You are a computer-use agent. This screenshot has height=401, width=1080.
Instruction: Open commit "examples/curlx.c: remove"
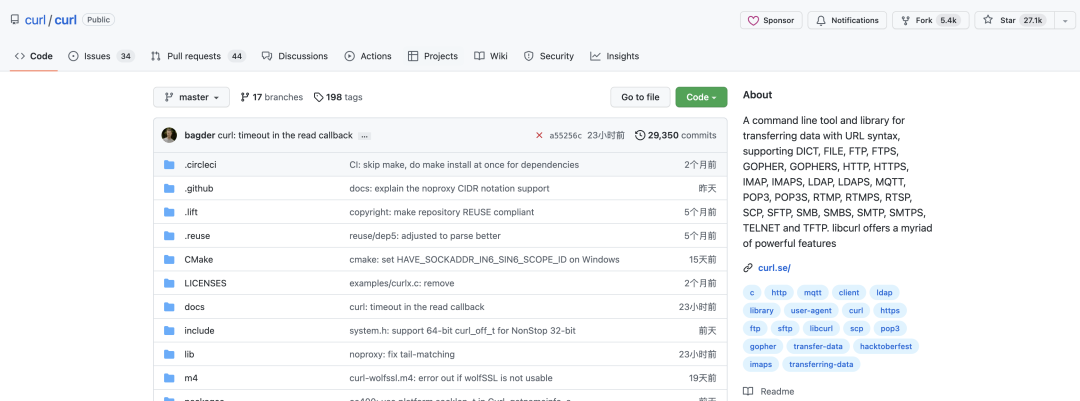[402, 283]
